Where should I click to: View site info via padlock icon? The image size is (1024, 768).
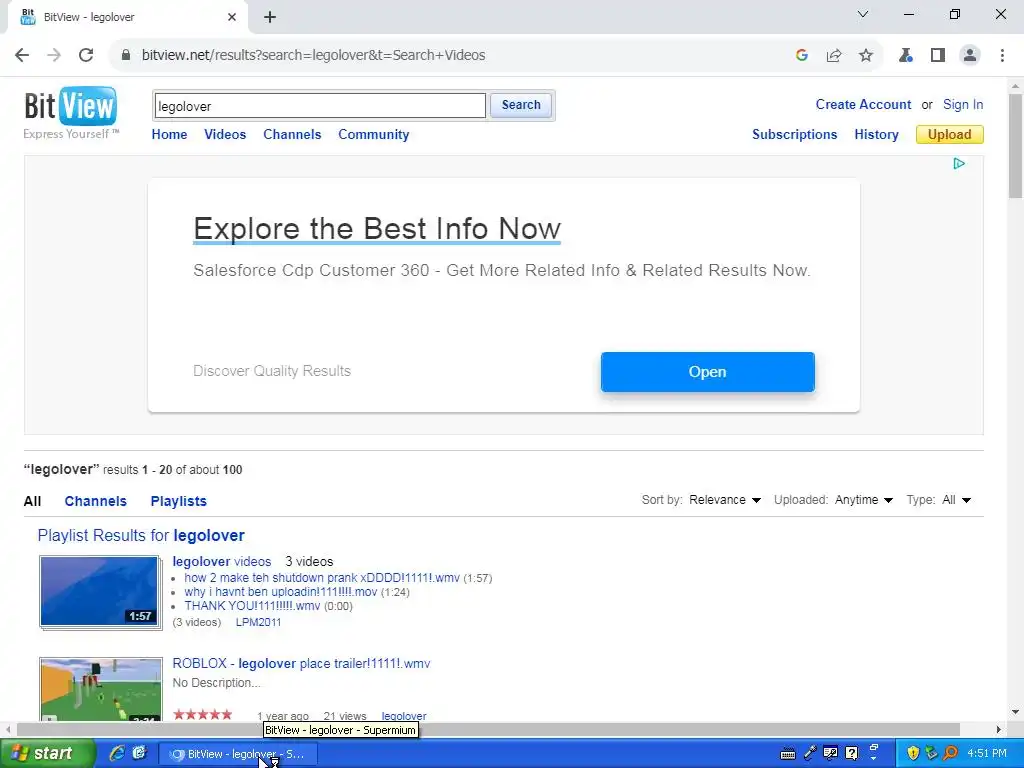point(125,56)
